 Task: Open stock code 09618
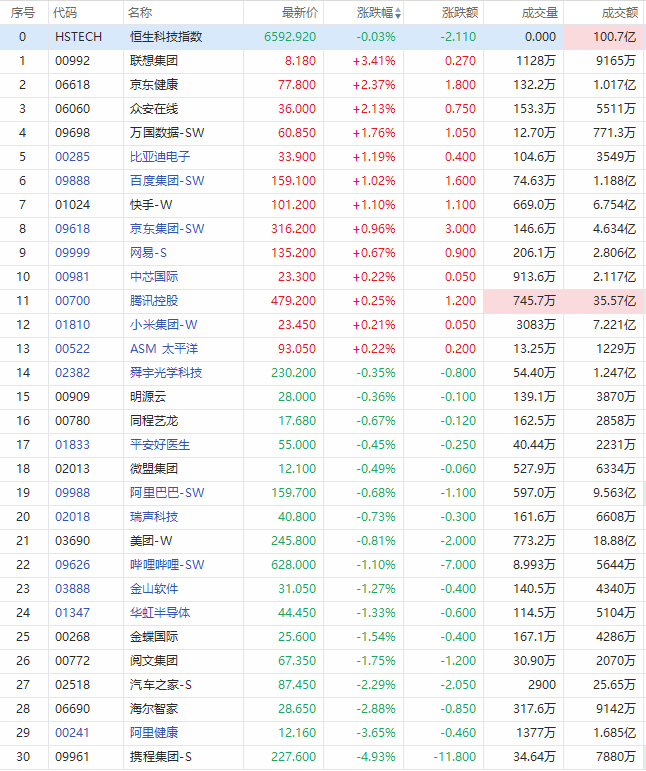72,229
